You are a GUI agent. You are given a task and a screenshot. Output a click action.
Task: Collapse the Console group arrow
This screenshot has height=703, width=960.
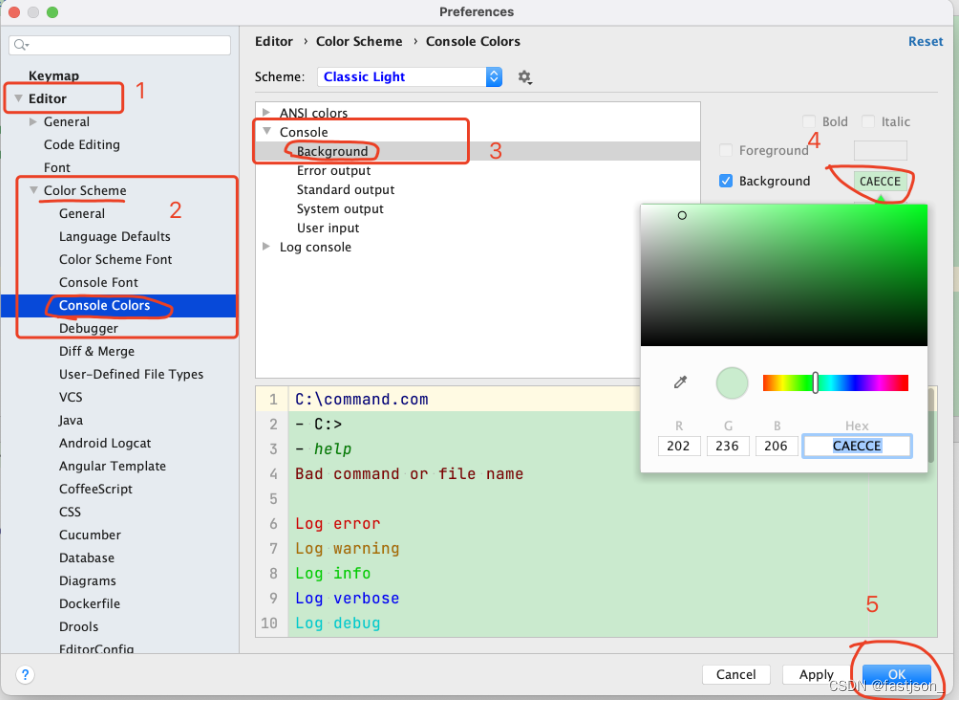(x=267, y=131)
